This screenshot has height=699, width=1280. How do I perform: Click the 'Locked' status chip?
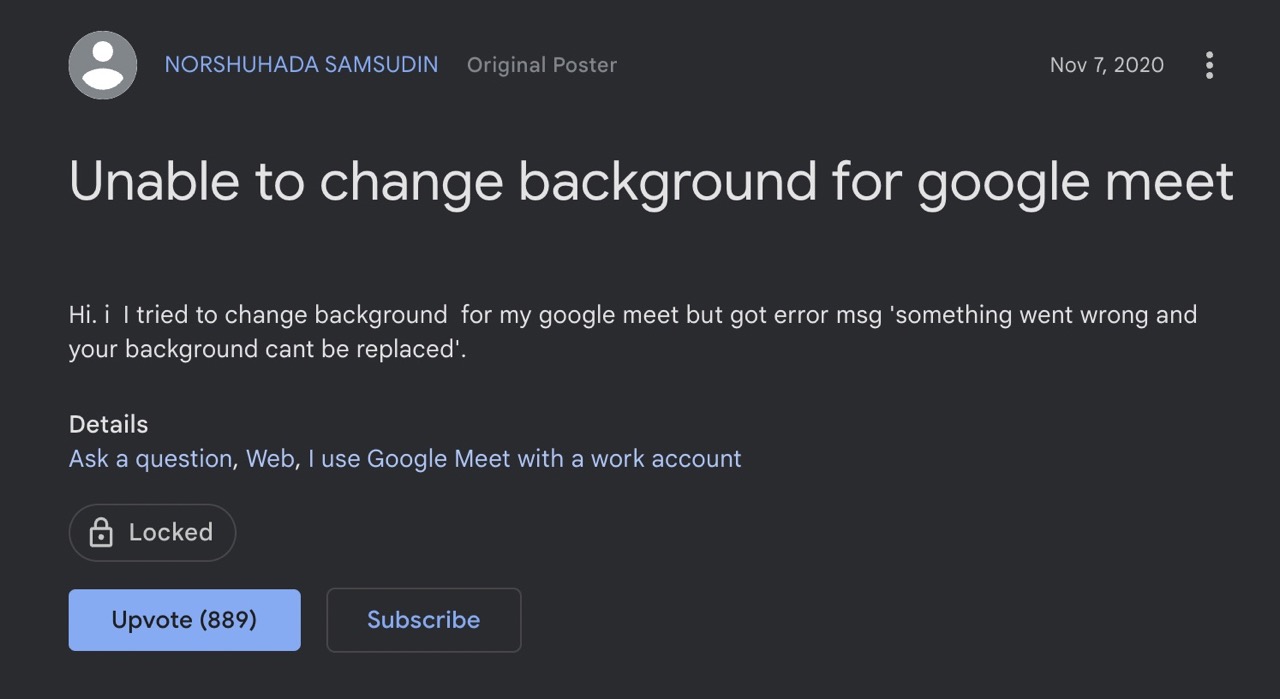[152, 533]
